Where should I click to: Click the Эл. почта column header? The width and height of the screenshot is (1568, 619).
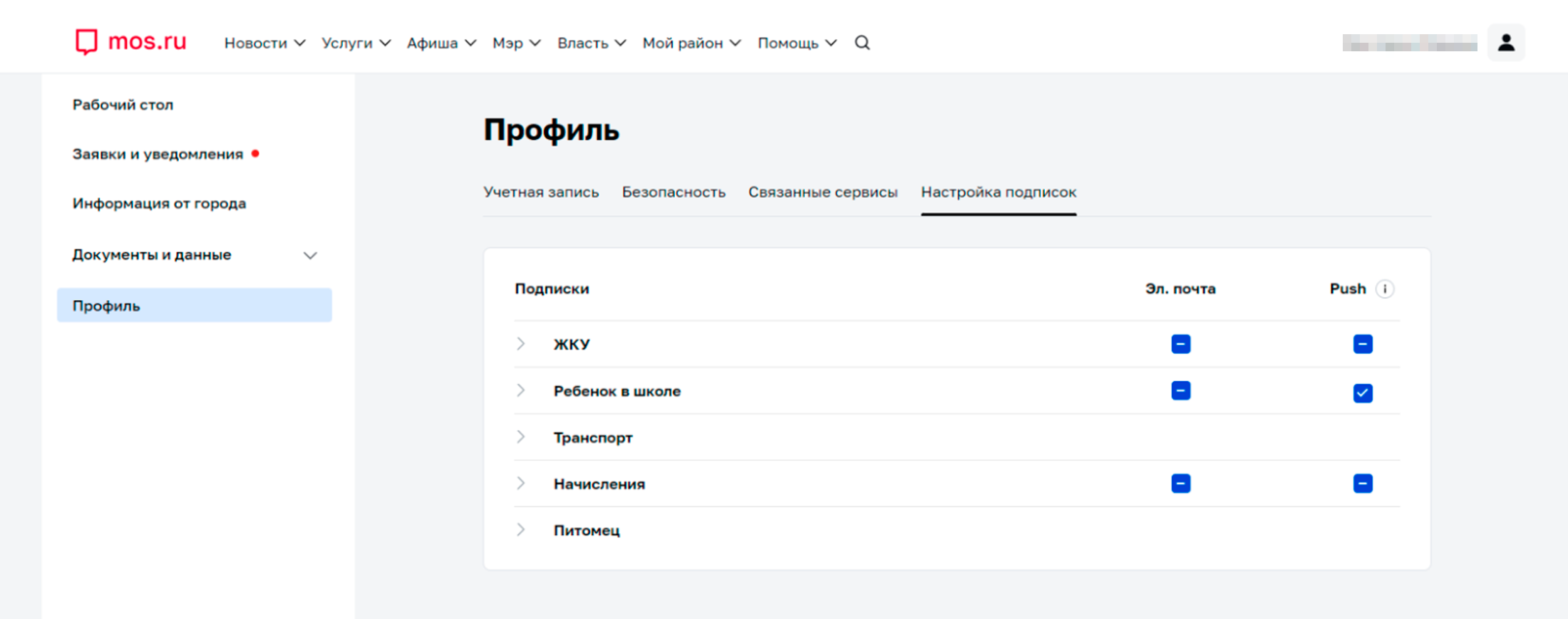[x=1180, y=288]
